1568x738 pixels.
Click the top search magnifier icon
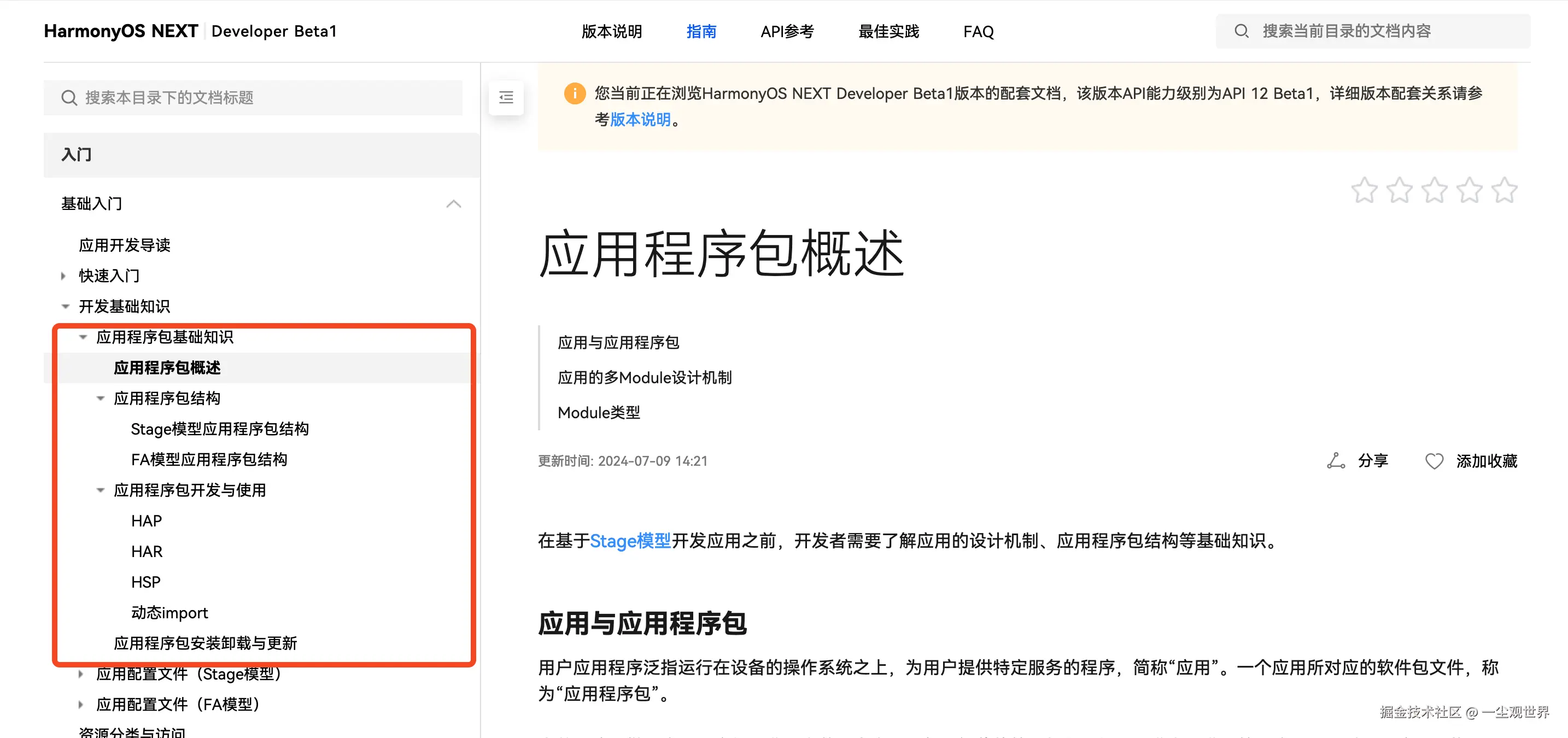1241,31
